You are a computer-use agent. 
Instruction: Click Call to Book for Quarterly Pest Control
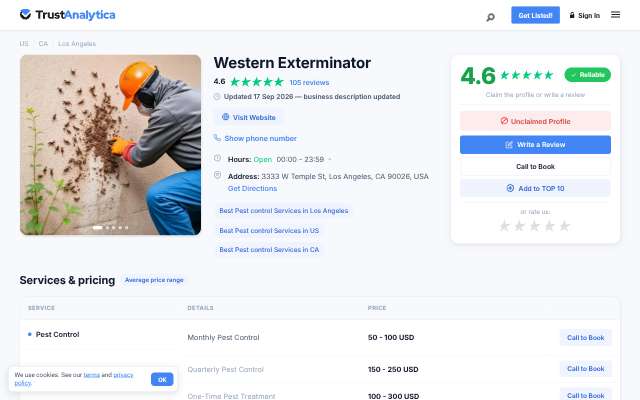tap(585, 369)
